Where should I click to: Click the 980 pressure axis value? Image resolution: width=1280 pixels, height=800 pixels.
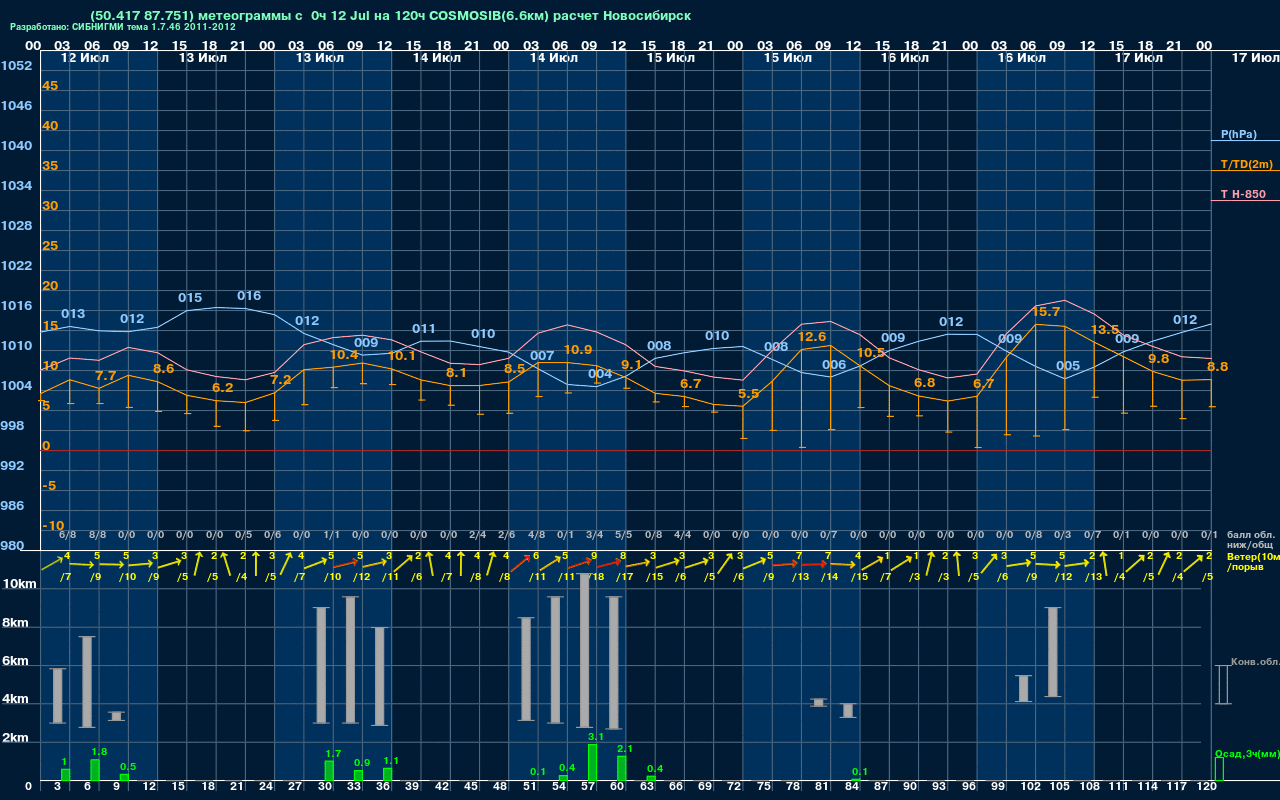[x=12, y=546]
